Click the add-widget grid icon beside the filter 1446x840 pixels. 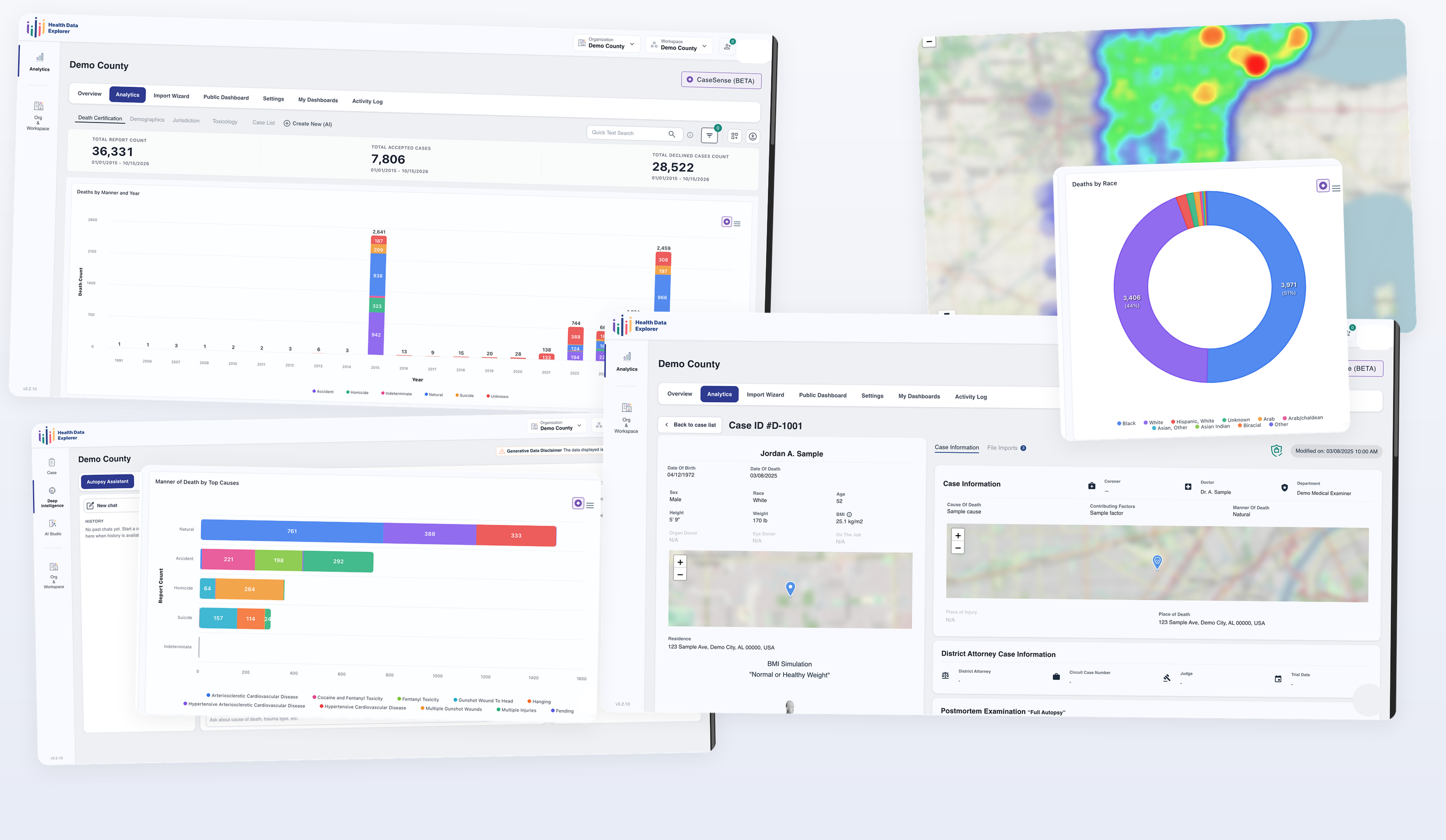[x=734, y=136]
